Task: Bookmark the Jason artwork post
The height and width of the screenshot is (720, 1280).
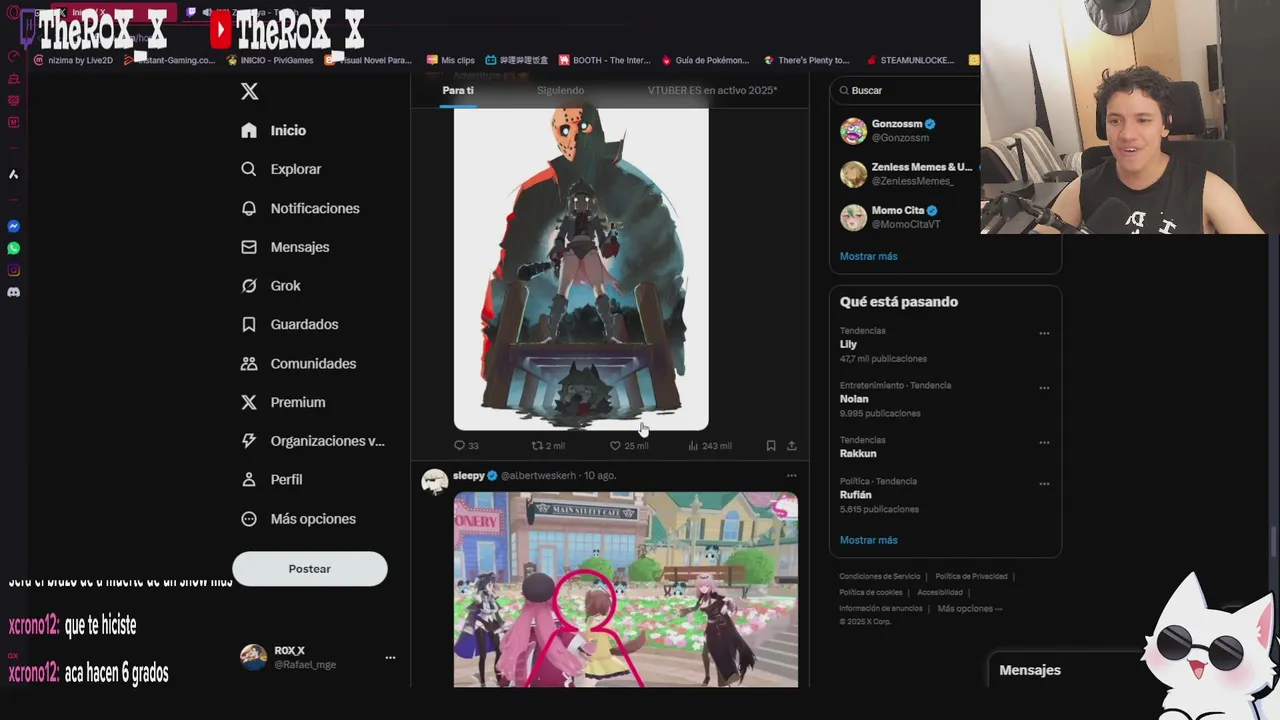Action: tap(771, 446)
